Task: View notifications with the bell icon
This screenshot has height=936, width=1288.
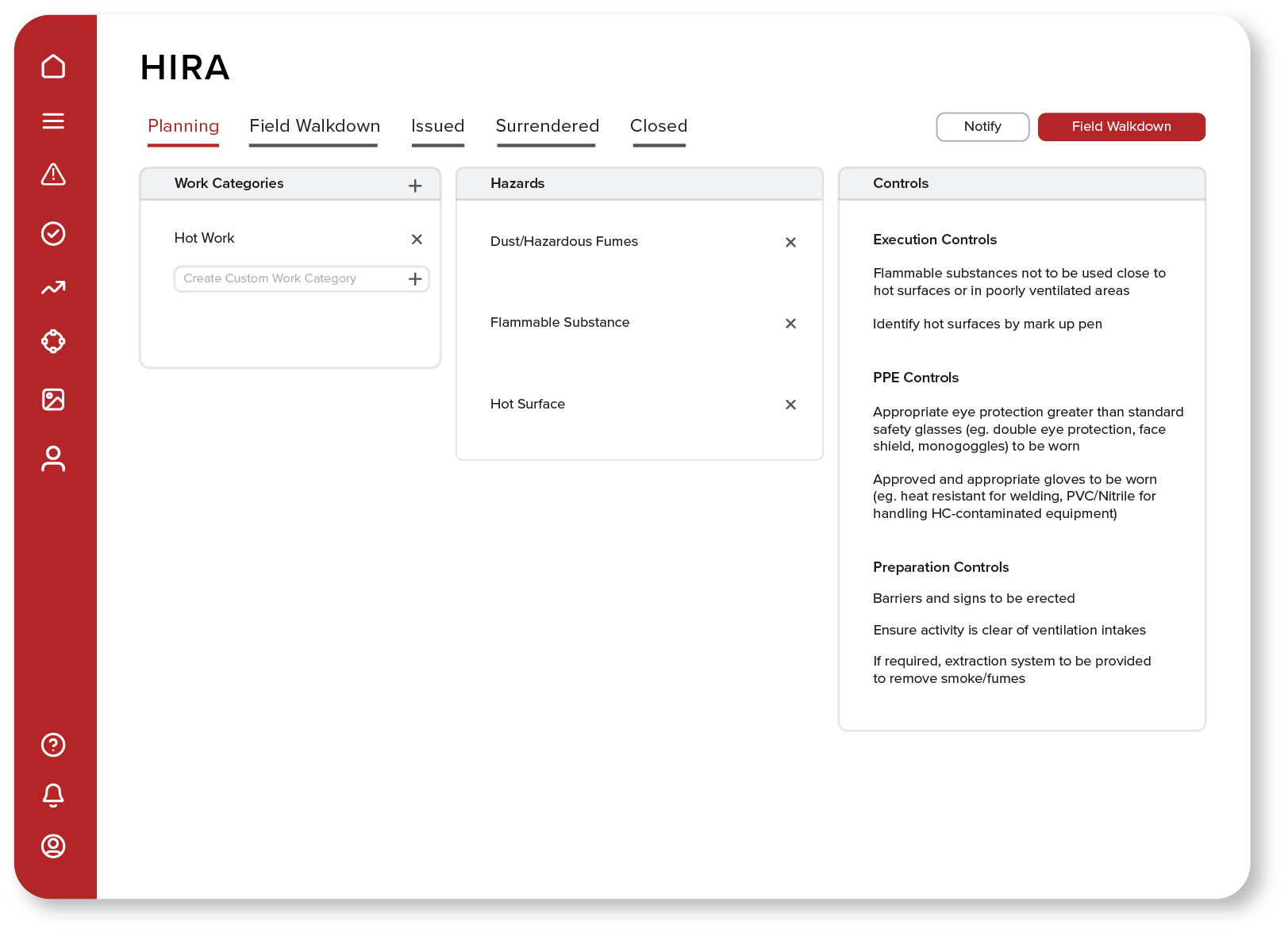Action: tap(53, 796)
